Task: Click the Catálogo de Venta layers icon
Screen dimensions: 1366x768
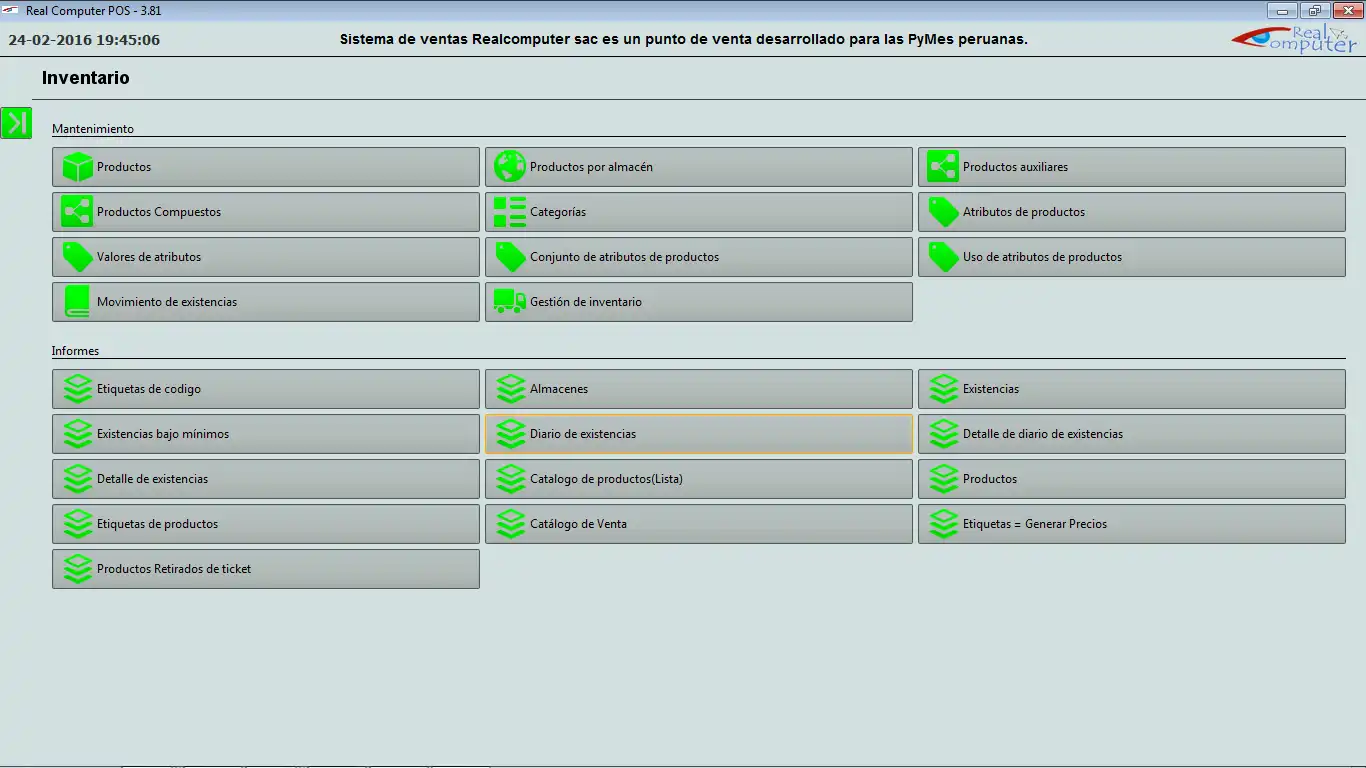Action: 510,524
